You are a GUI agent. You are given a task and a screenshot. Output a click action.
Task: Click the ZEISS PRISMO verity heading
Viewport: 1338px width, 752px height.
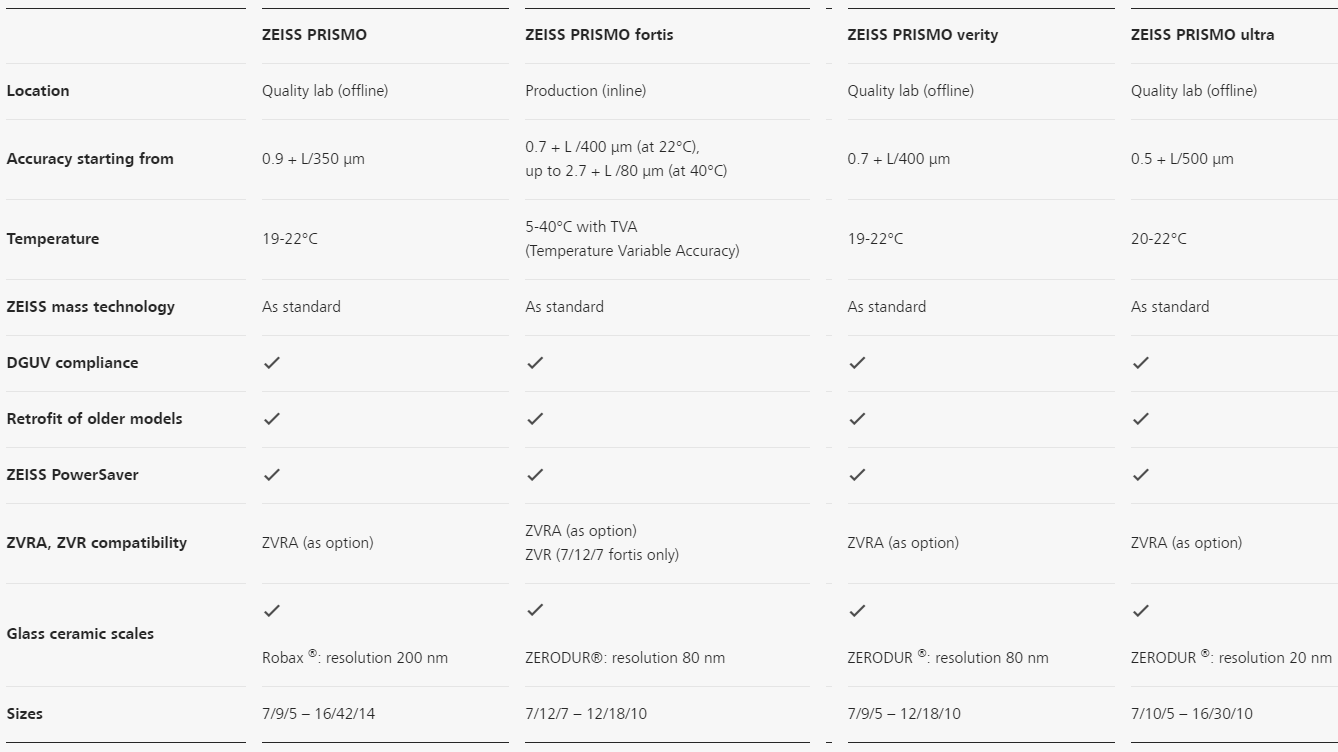click(922, 35)
